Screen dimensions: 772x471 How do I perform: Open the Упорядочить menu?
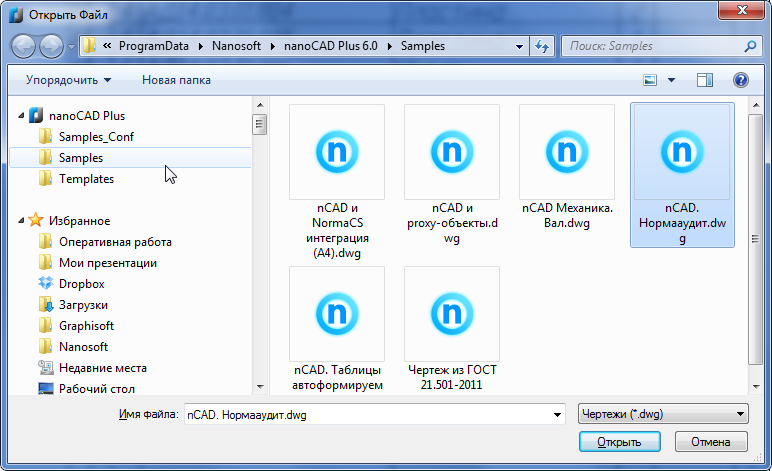tap(68, 80)
